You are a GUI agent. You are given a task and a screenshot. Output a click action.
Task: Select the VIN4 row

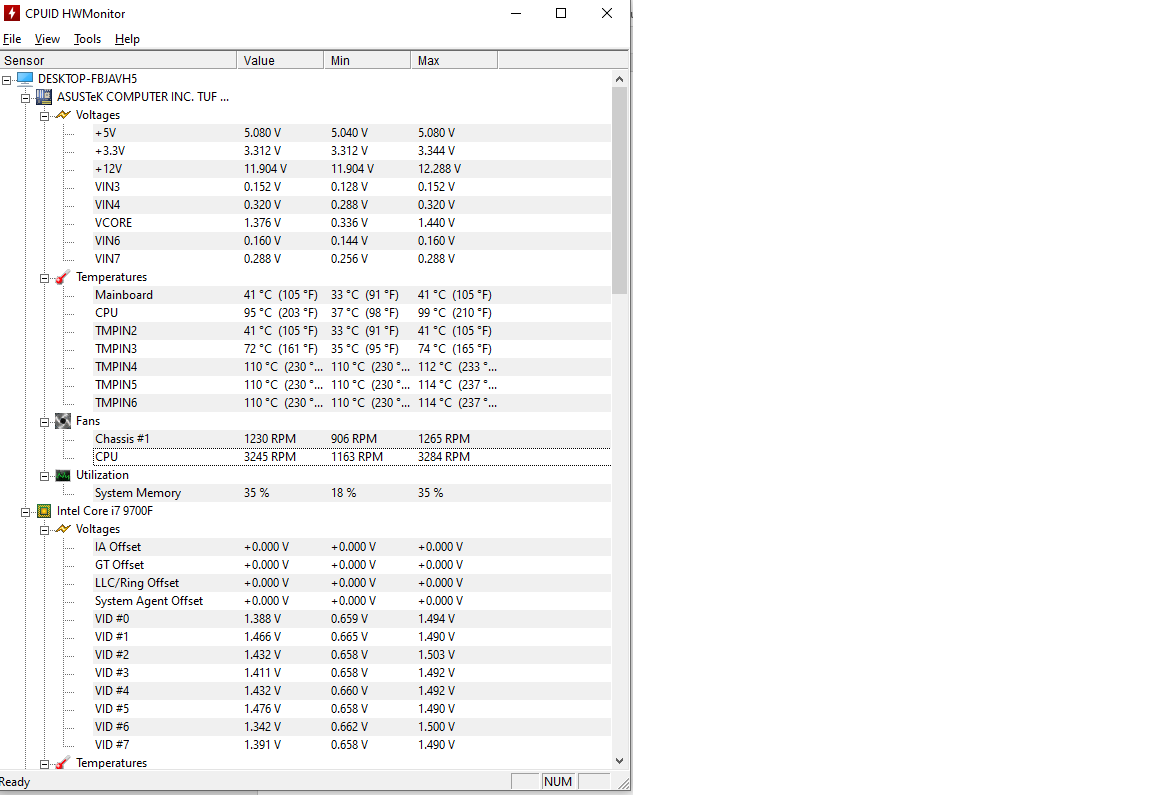pyautogui.click(x=351, y=205)
